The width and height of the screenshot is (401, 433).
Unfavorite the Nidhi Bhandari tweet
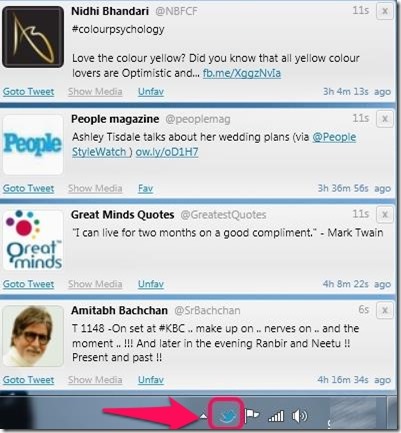(x=151, y=92)
